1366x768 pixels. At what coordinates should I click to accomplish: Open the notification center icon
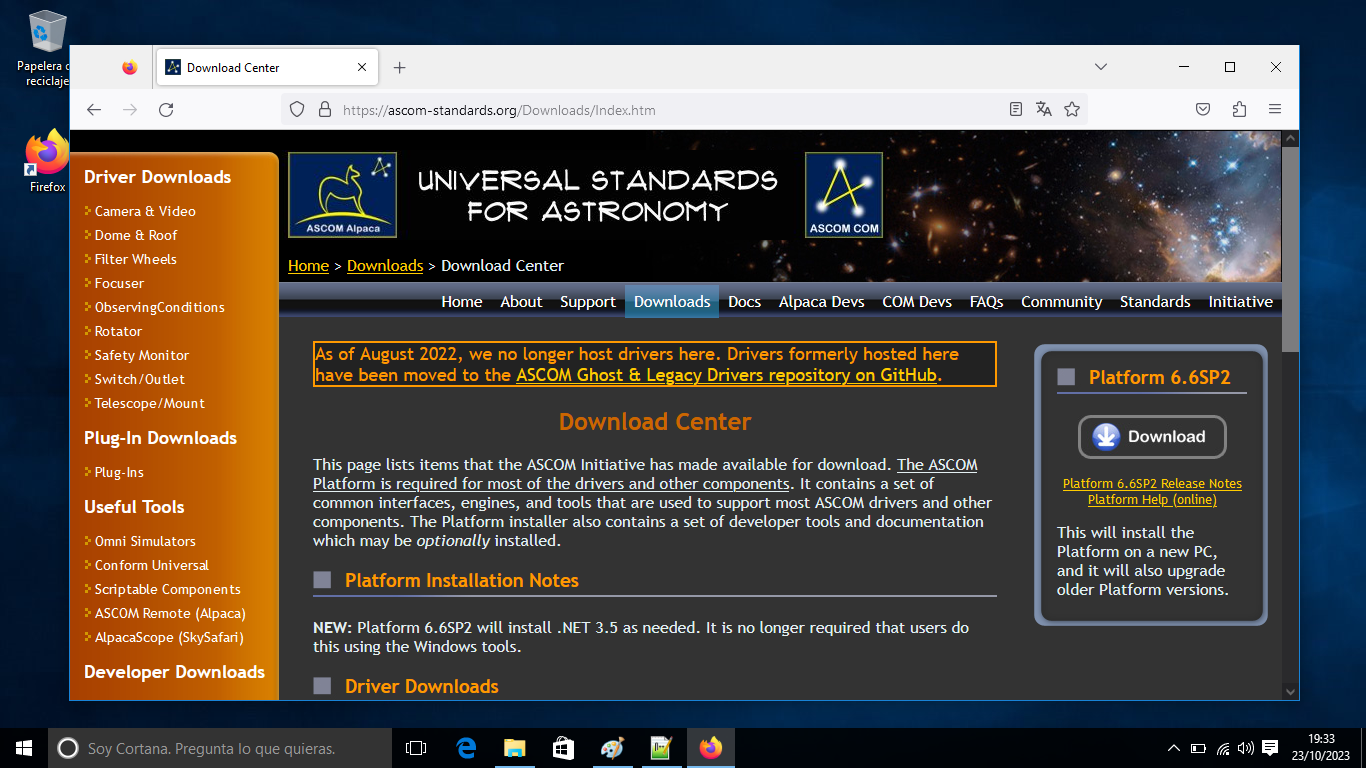pyautogui.click(x=1270, y=748)
